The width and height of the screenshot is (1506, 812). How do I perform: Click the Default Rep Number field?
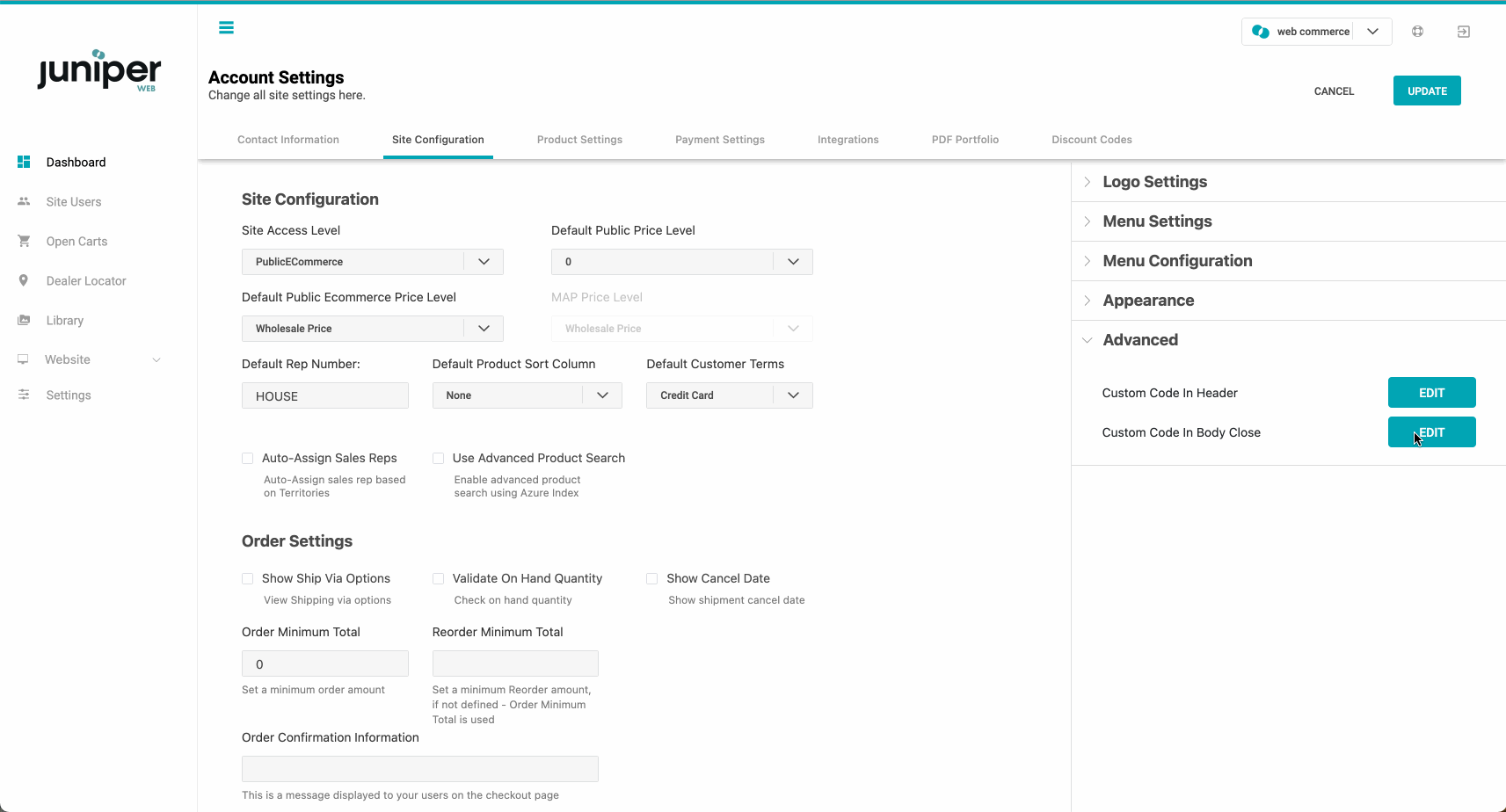[325, 395]
